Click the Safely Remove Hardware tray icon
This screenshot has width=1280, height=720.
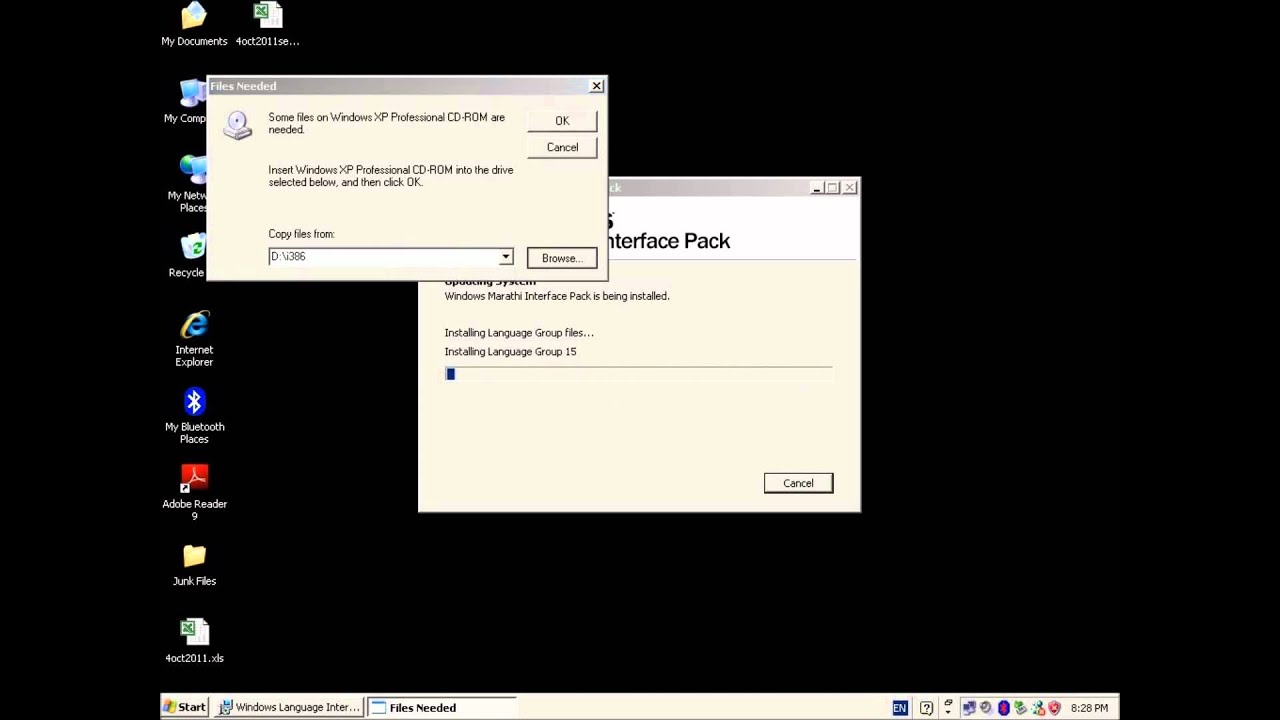[x=1020, y=708]
